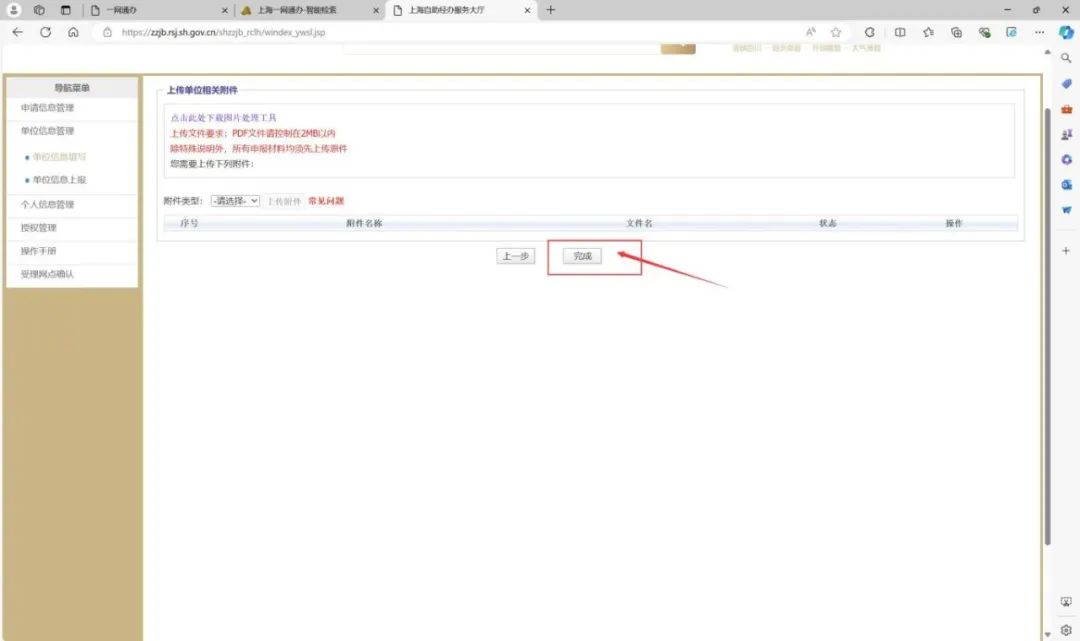Image resolution: width=1080 pixels, height=641 pixels.
Task: Go to the browser Home page
Action: click(73, 32)
